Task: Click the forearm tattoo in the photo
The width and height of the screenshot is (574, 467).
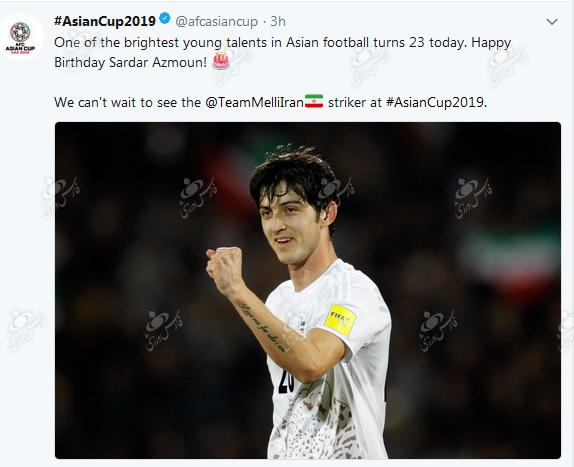Action: tap(262, 328)
